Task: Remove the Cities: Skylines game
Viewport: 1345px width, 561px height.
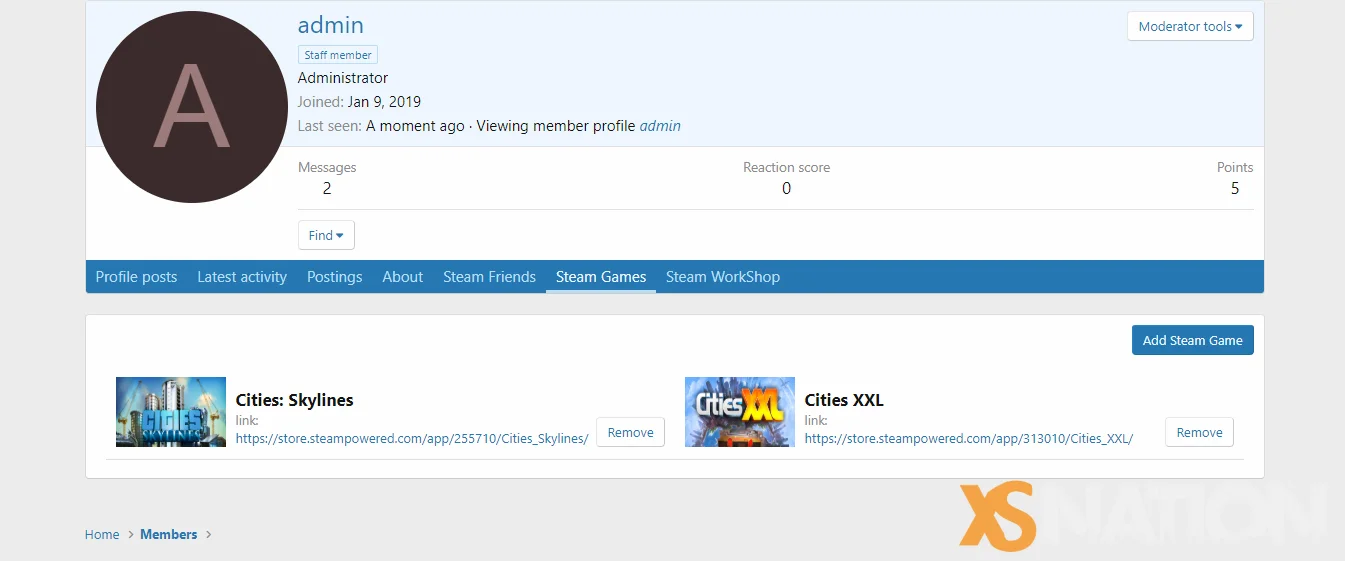Action: pos(630,432)
